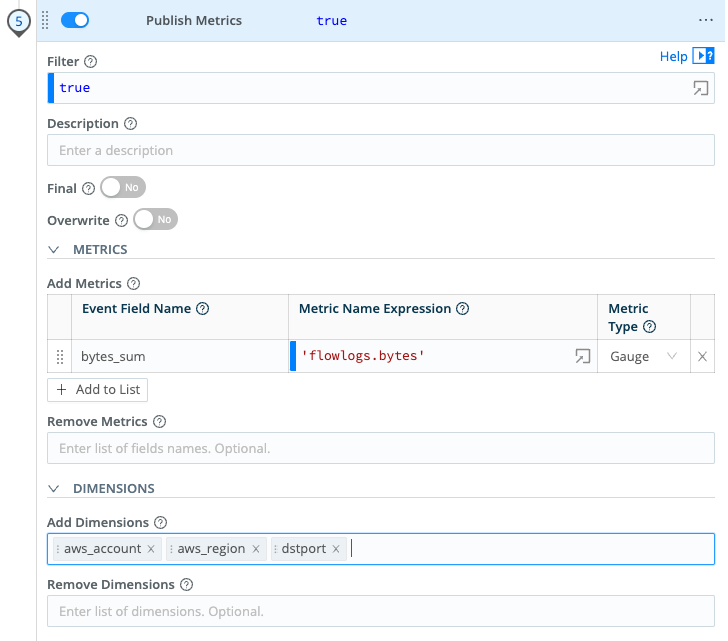Collapse the METRICS section

[x=54, y=250]
